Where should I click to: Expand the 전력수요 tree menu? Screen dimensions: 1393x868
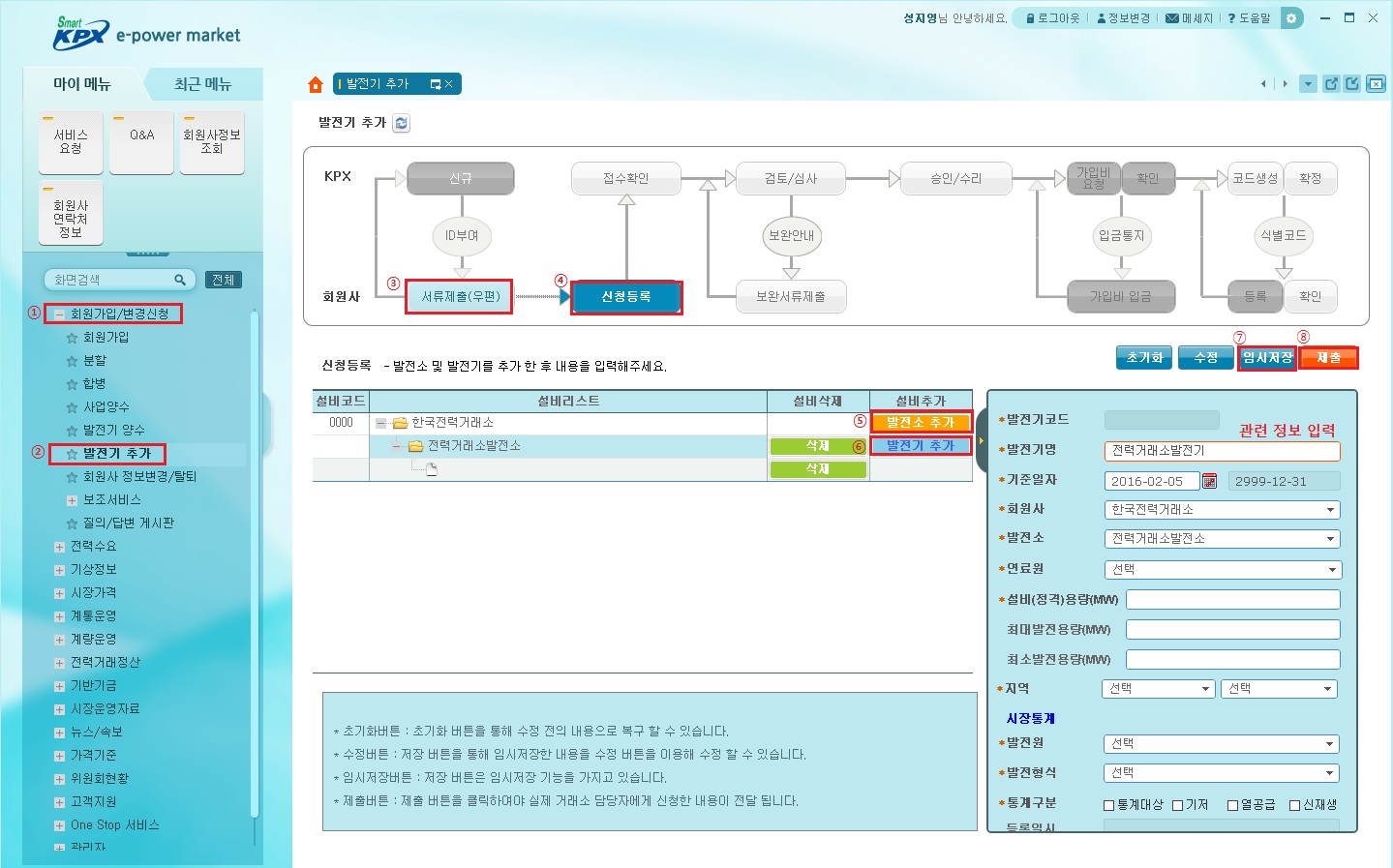pyautogui.click(x=60, y=547)
